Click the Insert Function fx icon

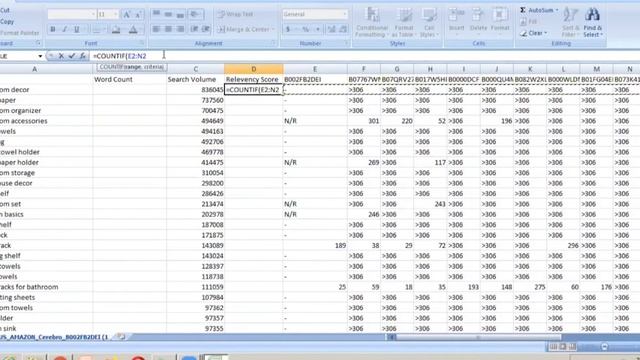82,56
